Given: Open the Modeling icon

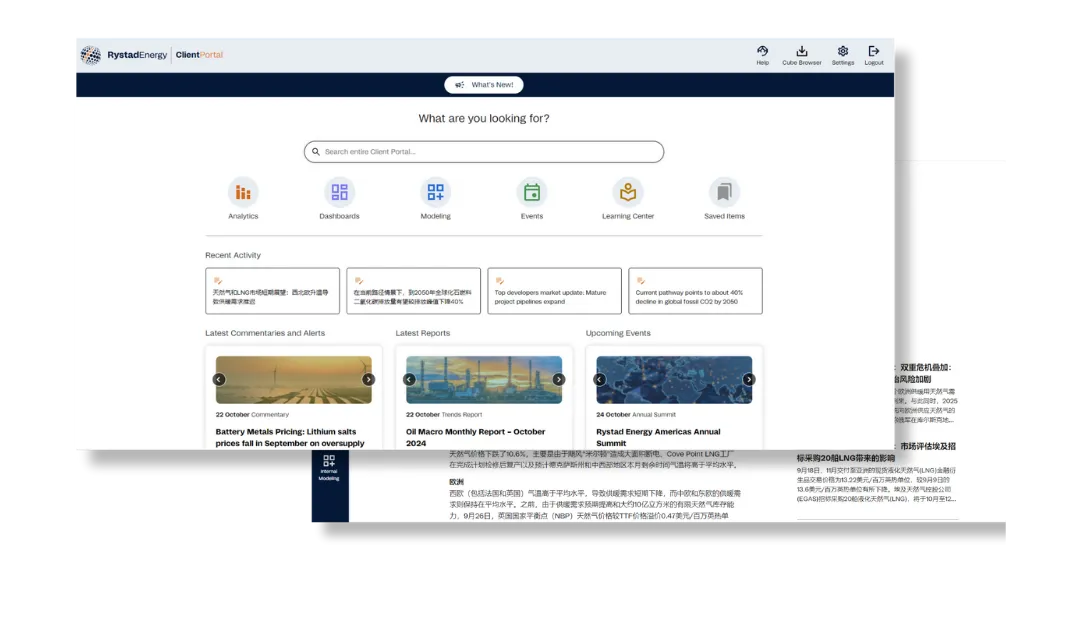Looking at the screenshot, I should point(435,192).
